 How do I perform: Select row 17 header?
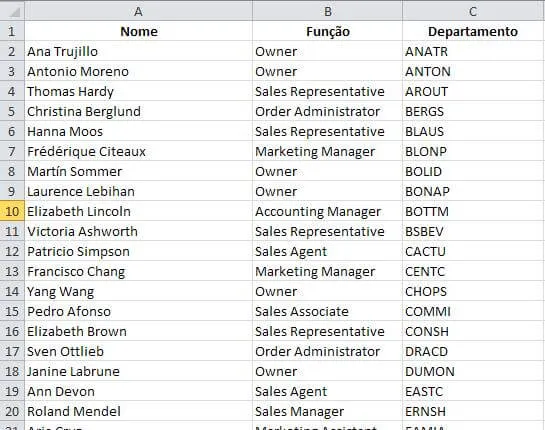[12, 351]
